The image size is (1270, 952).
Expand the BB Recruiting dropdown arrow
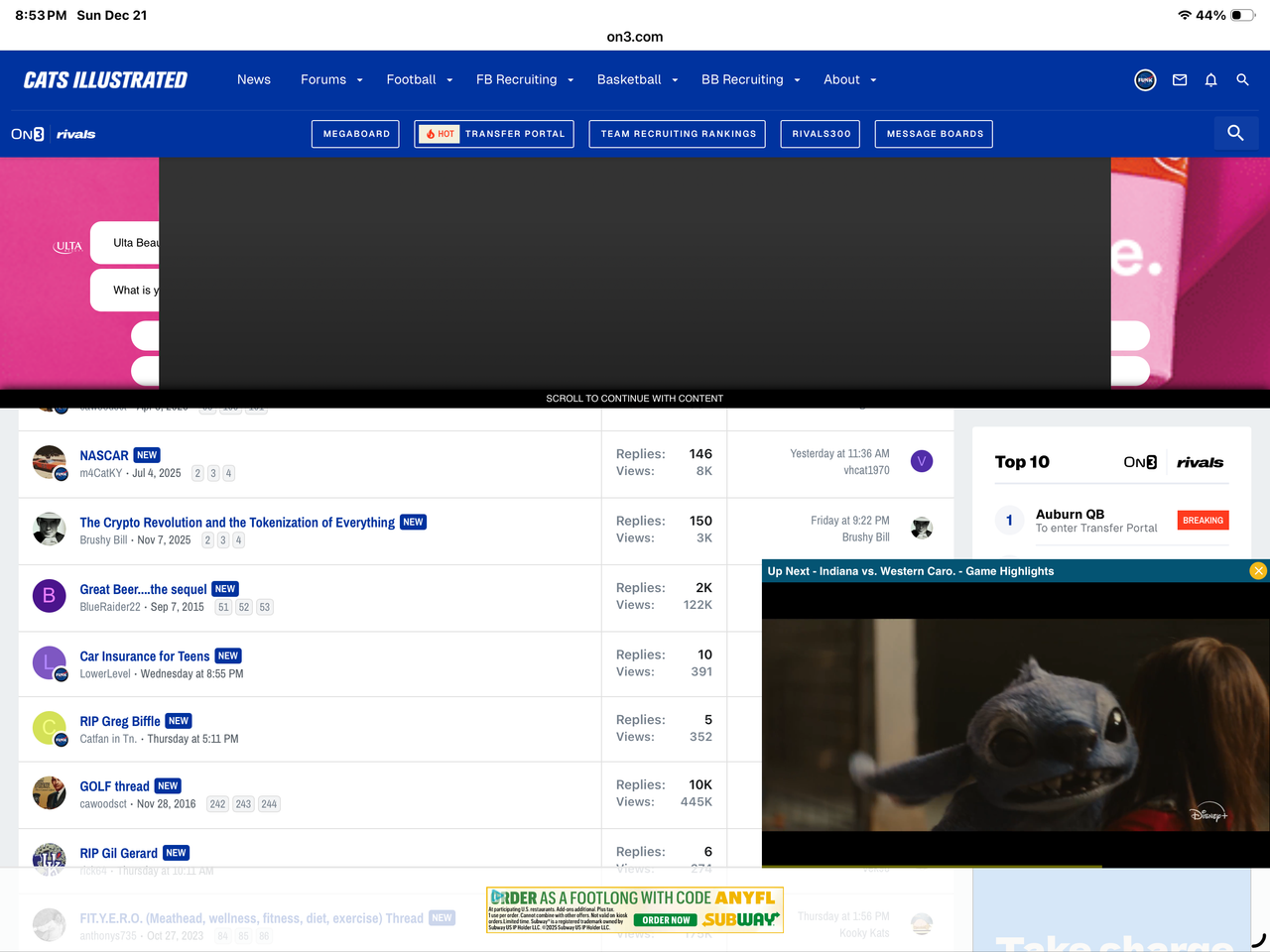tap(797, 81)
